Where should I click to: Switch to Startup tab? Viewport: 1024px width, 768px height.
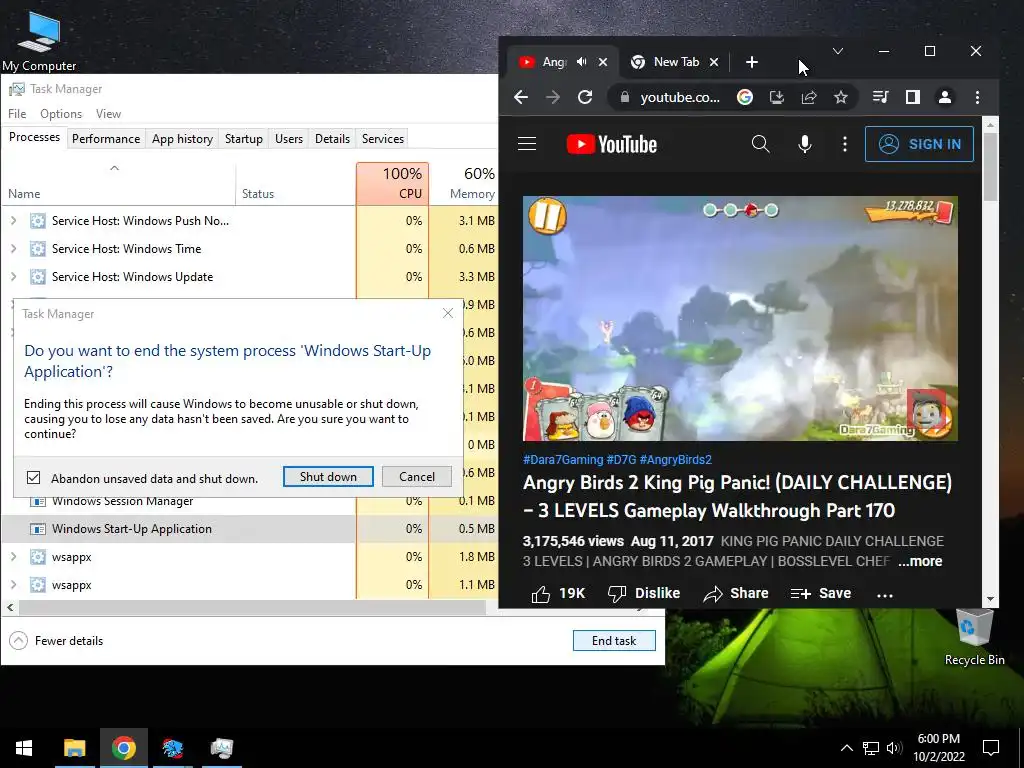pyautogui.click(x=244, y=138)
